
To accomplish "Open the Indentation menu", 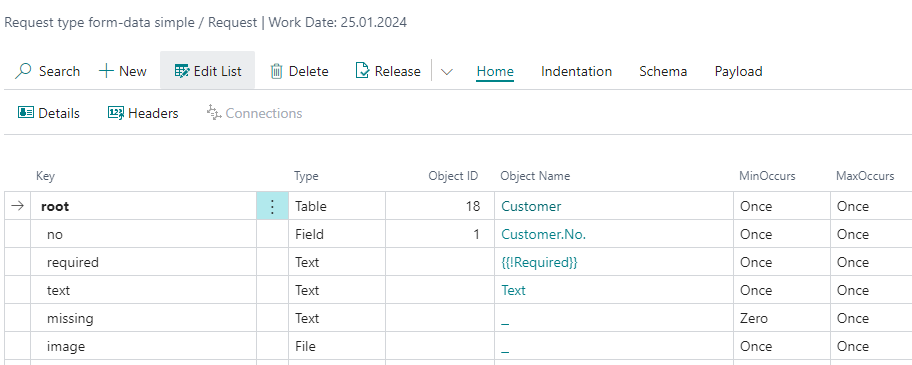I will (576, 71).
